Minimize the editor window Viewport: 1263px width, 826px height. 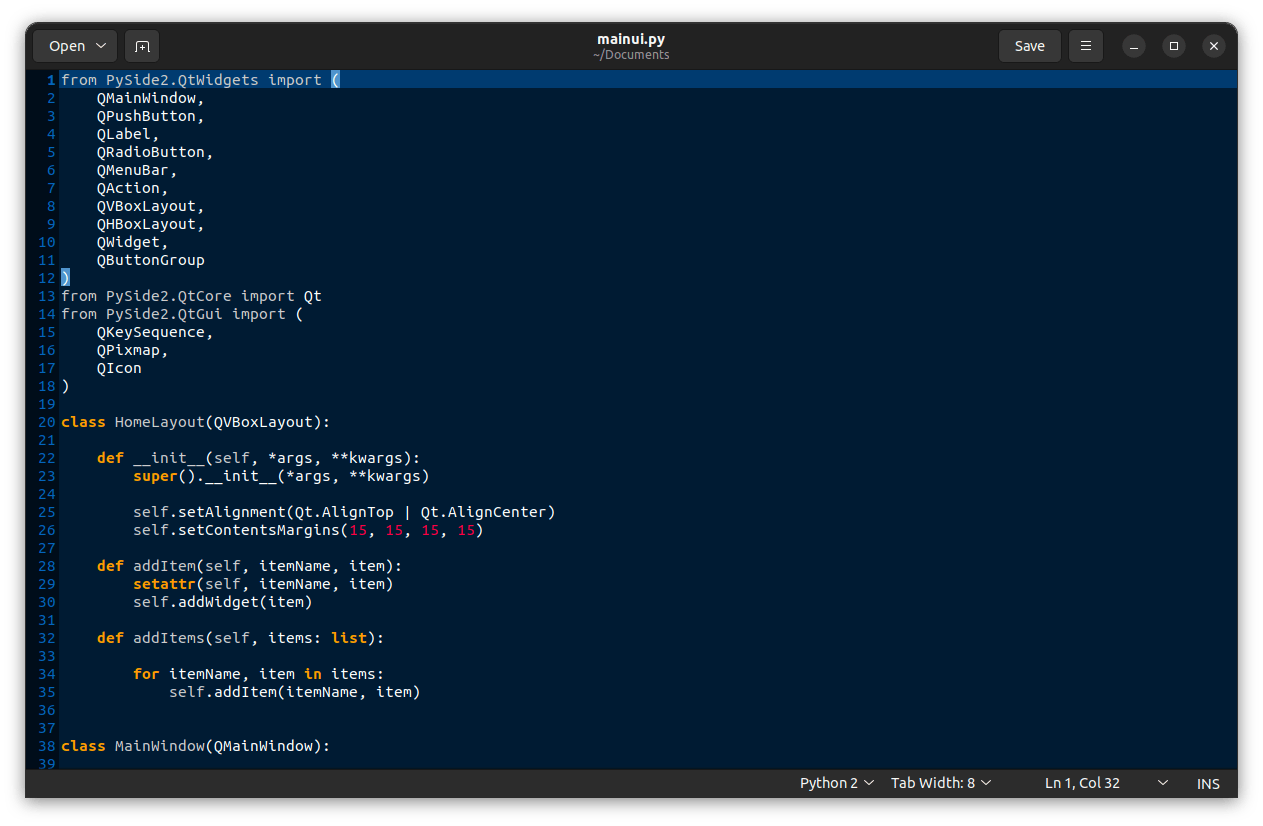click(1133, 46)
